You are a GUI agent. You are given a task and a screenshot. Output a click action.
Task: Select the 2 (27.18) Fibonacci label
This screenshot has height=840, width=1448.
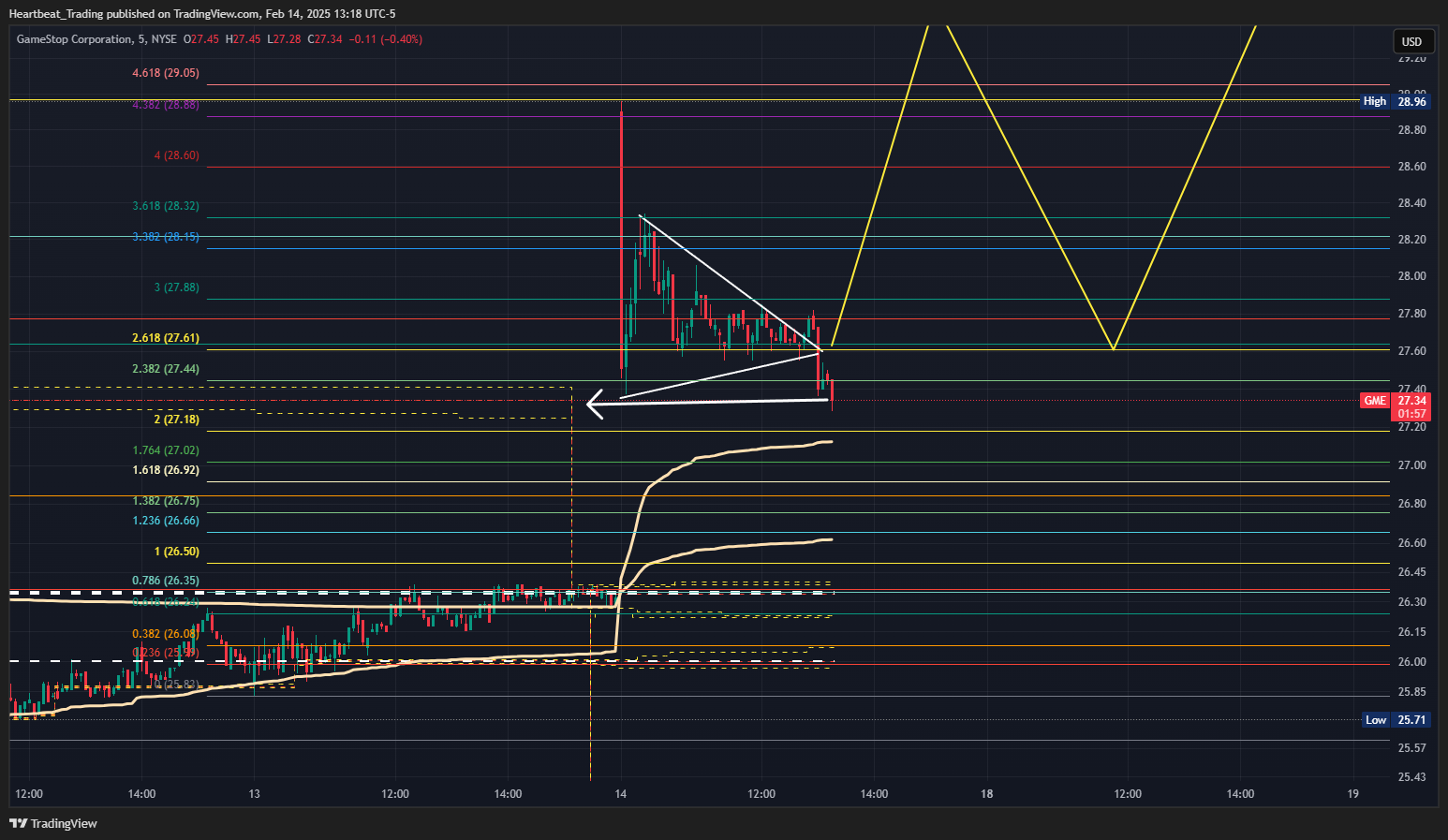tap(177, 420)
